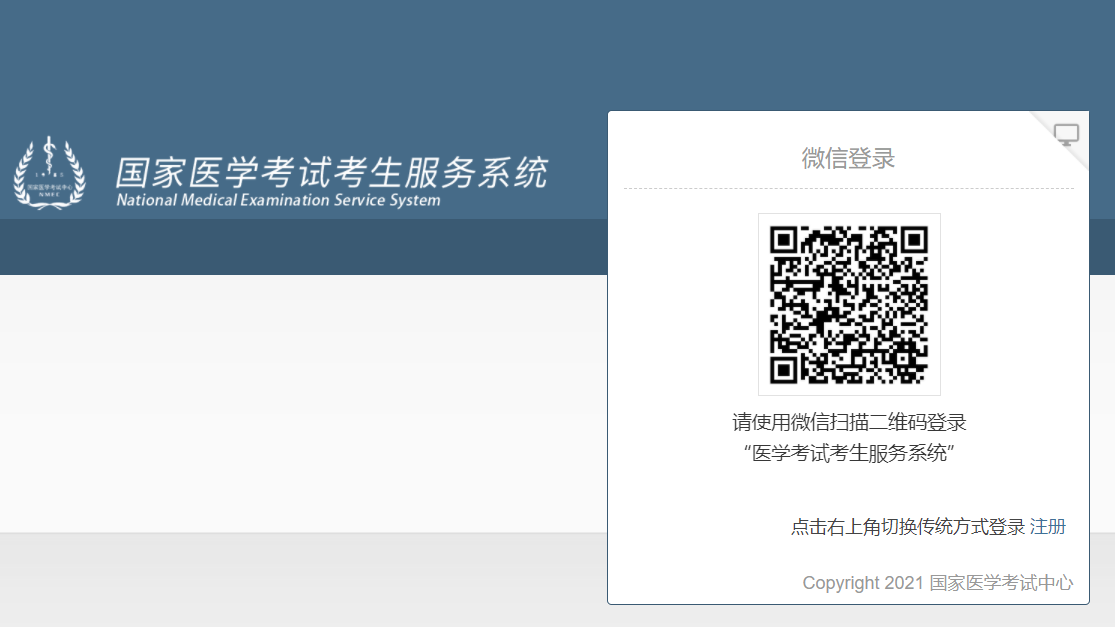This screenshot has height=627, width=1115.
Task: Click the 点击右上角切换传统方式登录 hint text
Action: (907, 527)
